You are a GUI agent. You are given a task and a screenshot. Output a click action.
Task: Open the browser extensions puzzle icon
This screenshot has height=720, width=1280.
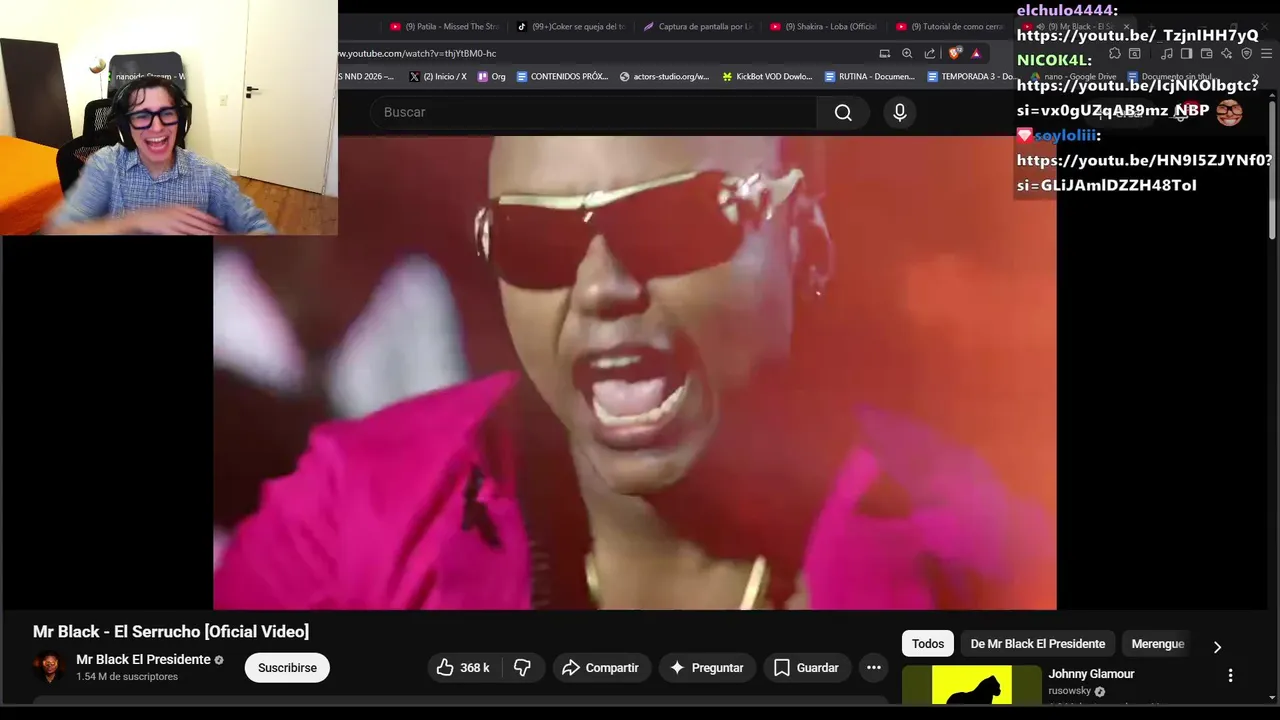[x=1114, y=53]
